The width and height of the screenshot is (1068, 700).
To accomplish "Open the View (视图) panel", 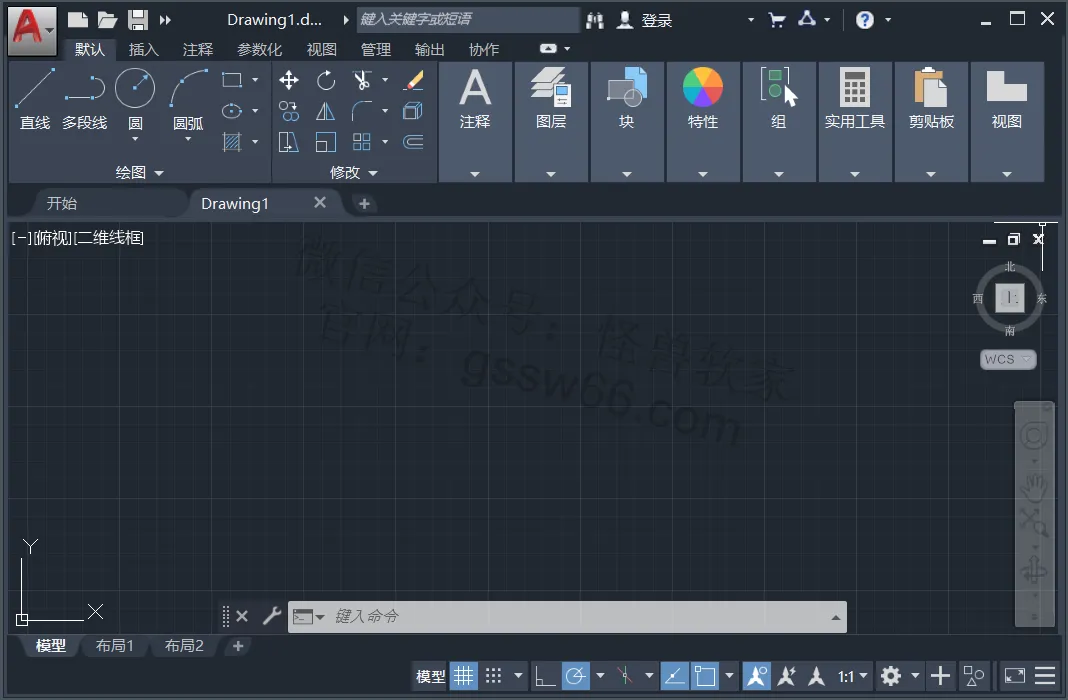I will point(1007,121).
